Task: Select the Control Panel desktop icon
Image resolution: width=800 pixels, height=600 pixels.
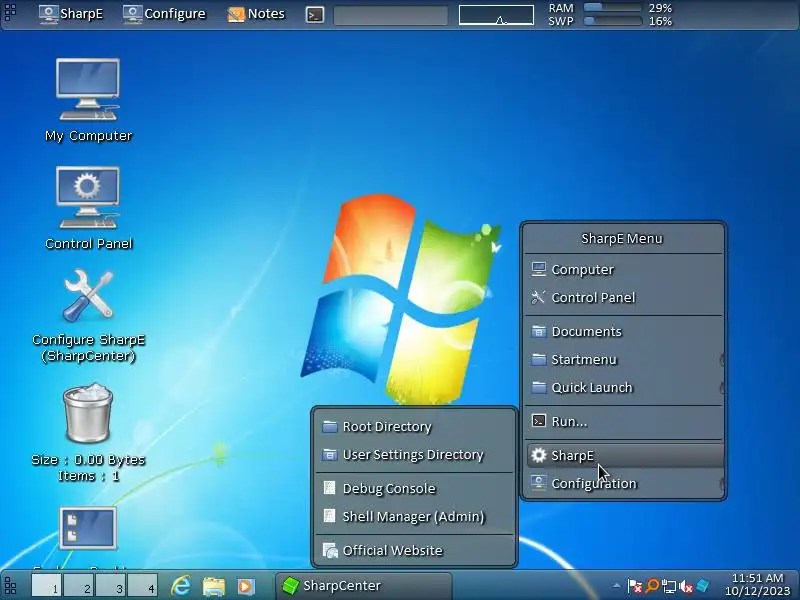Action: click(x=88, y=208)
